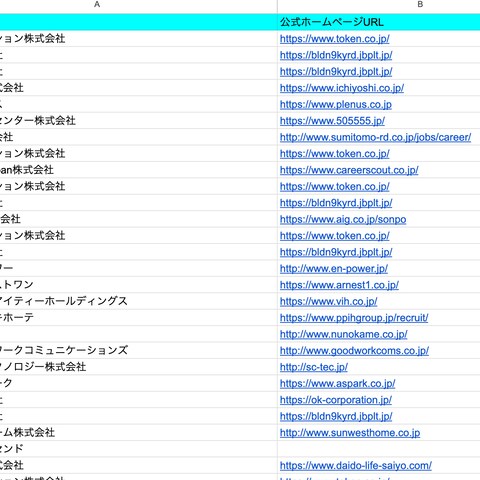Select the 公式ホームページURL header cell
This screenshot has height=480, width=480.
[x=379, y=22]
